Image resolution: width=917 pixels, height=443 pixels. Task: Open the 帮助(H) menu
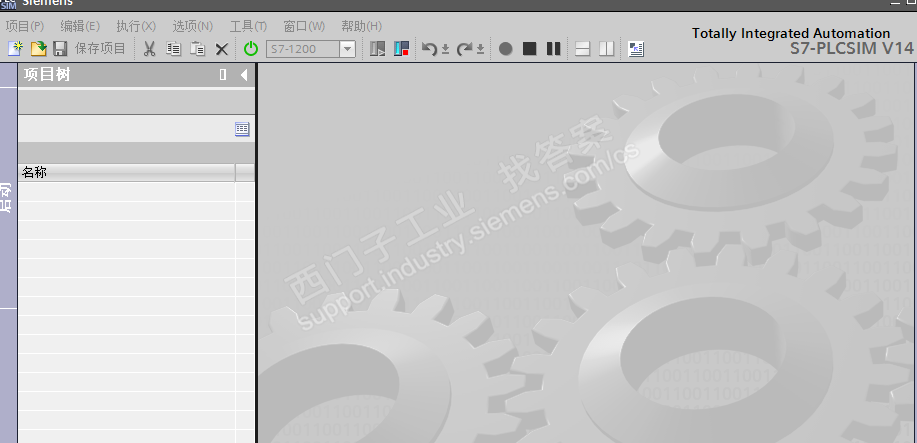(361, 26)
